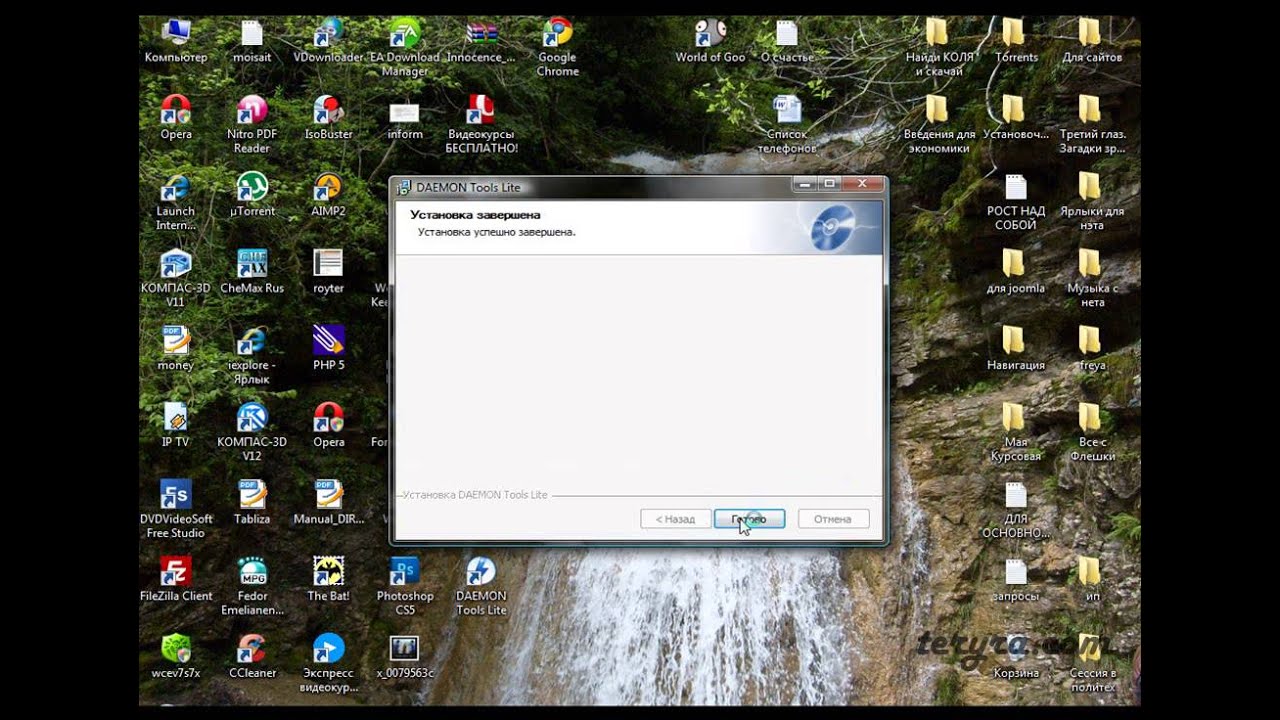The width and height of the screenshot is (1280, 720).
Task: Select the IsoBuster shortcut
Action: click(x=328, y=117)
